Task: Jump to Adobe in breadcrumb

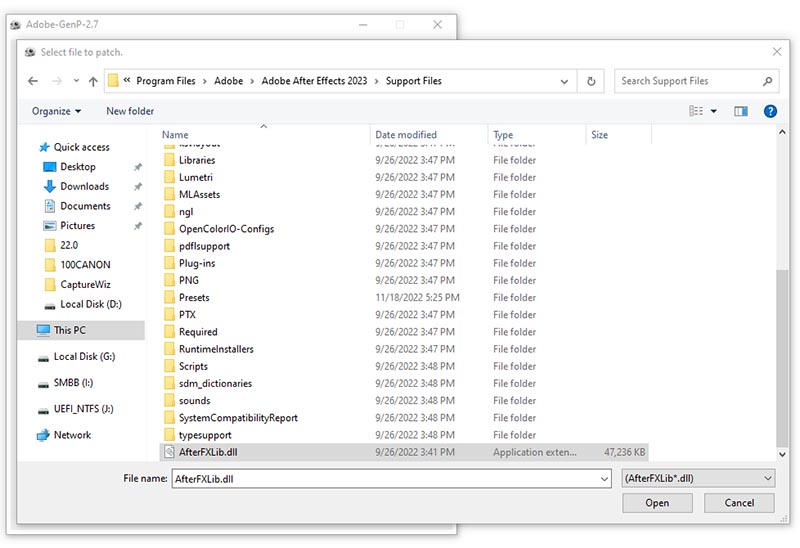Action: pos(229,81)
